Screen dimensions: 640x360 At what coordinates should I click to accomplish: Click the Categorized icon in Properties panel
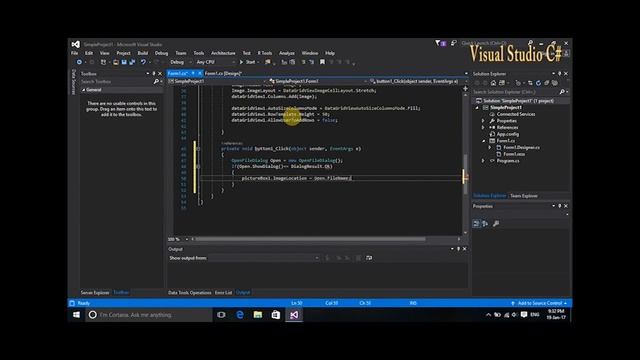(x=476, y=224)
